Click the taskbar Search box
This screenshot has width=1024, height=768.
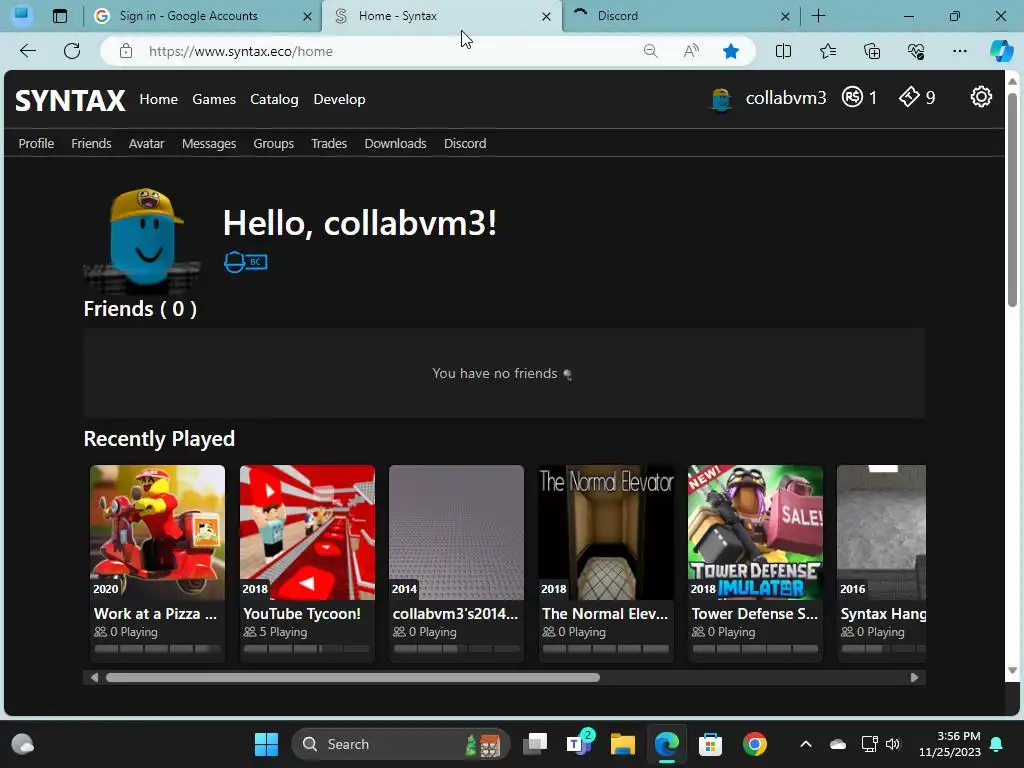[400, 744]
